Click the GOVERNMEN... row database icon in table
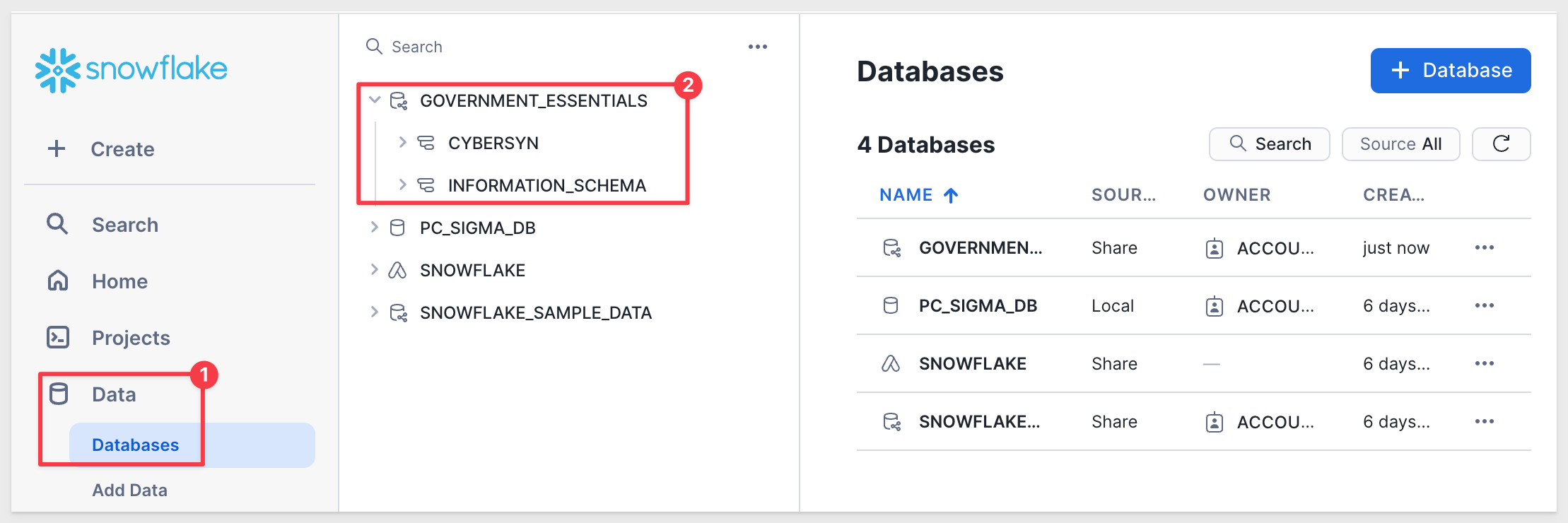The height and width of the screenshot is (523, 1568). [892, 248]
